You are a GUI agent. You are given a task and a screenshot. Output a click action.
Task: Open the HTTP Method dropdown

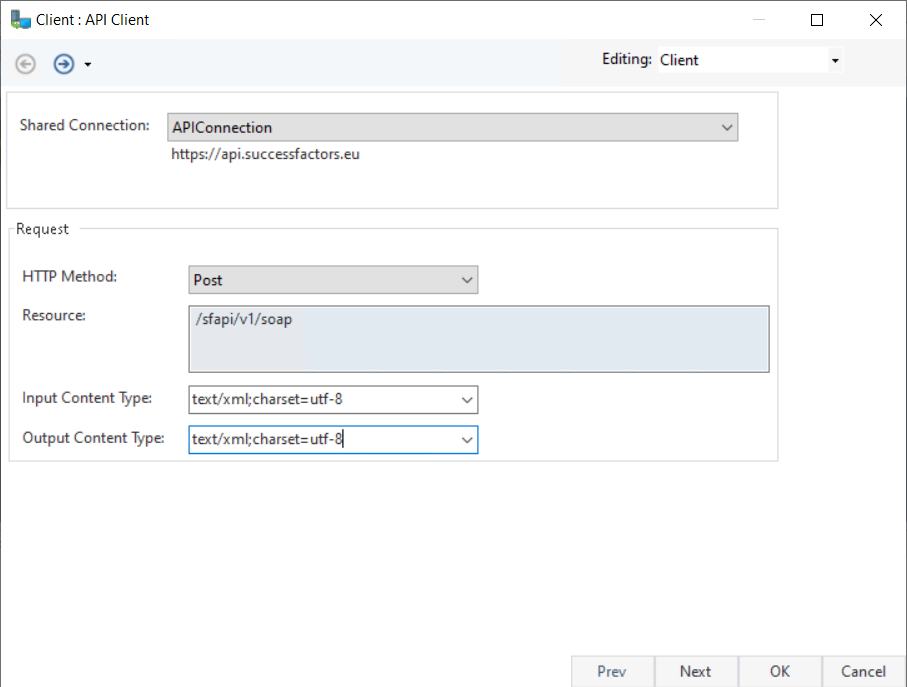pos(467,280)
